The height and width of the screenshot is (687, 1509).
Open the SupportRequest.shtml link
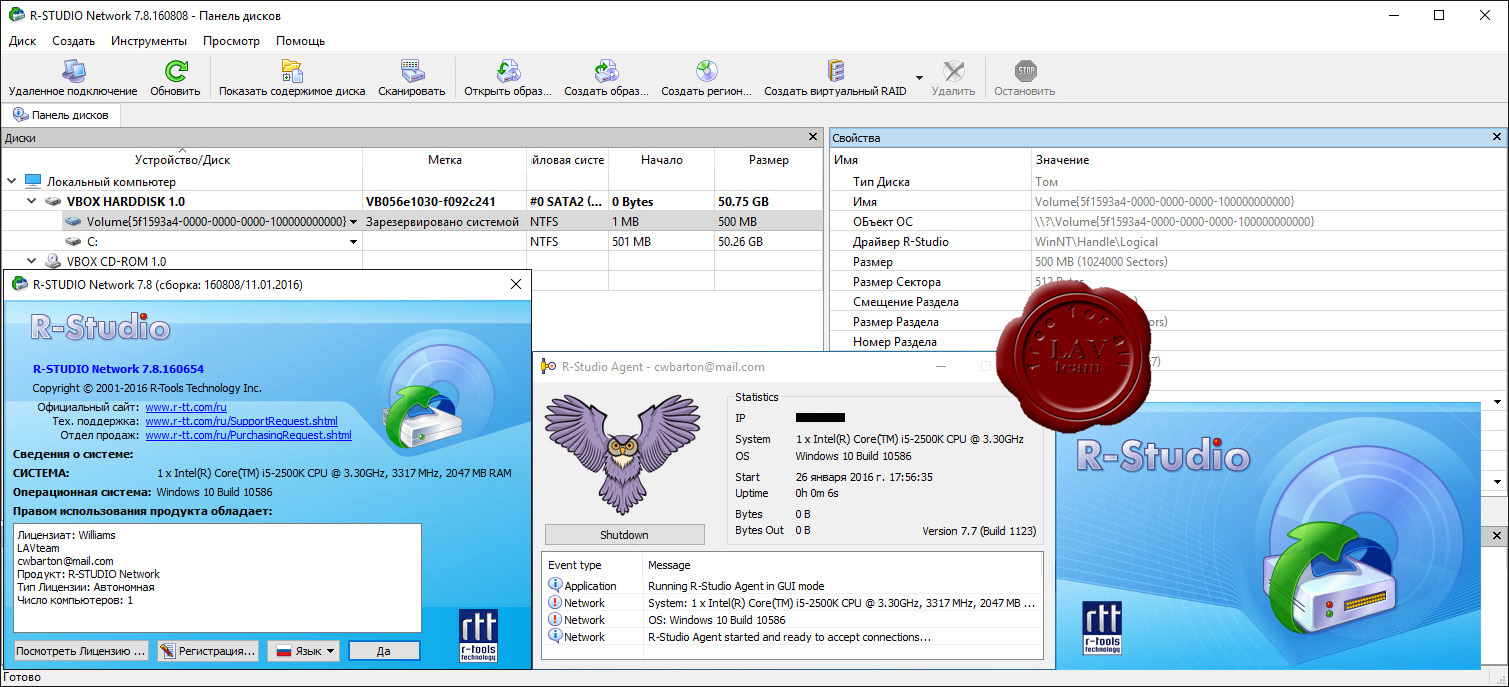click(241, 421)
